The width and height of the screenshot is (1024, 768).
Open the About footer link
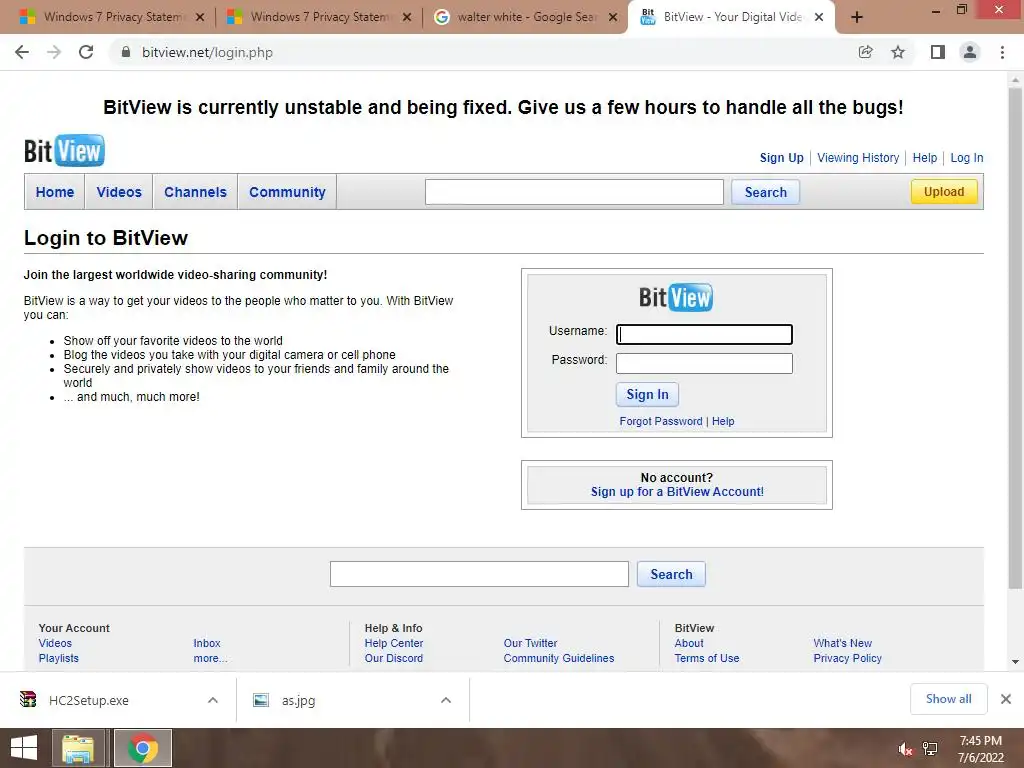point(689,643)
